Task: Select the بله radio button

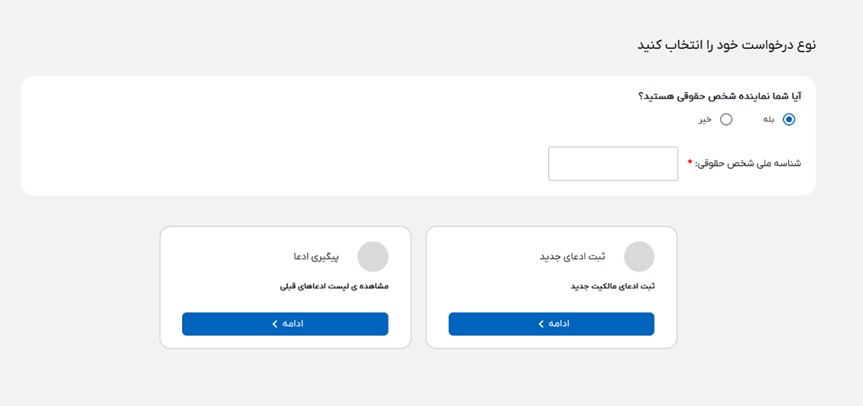Action: pos(789,120)
